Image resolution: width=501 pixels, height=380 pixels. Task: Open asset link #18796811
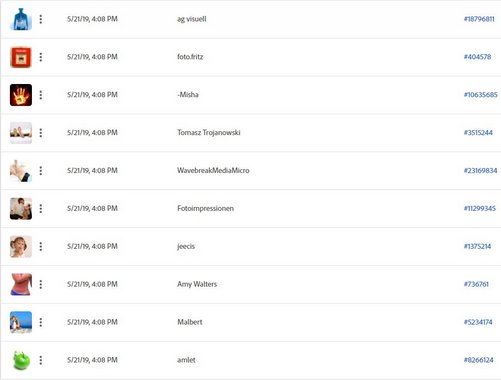pyautogui.click(x=479, y=19)
